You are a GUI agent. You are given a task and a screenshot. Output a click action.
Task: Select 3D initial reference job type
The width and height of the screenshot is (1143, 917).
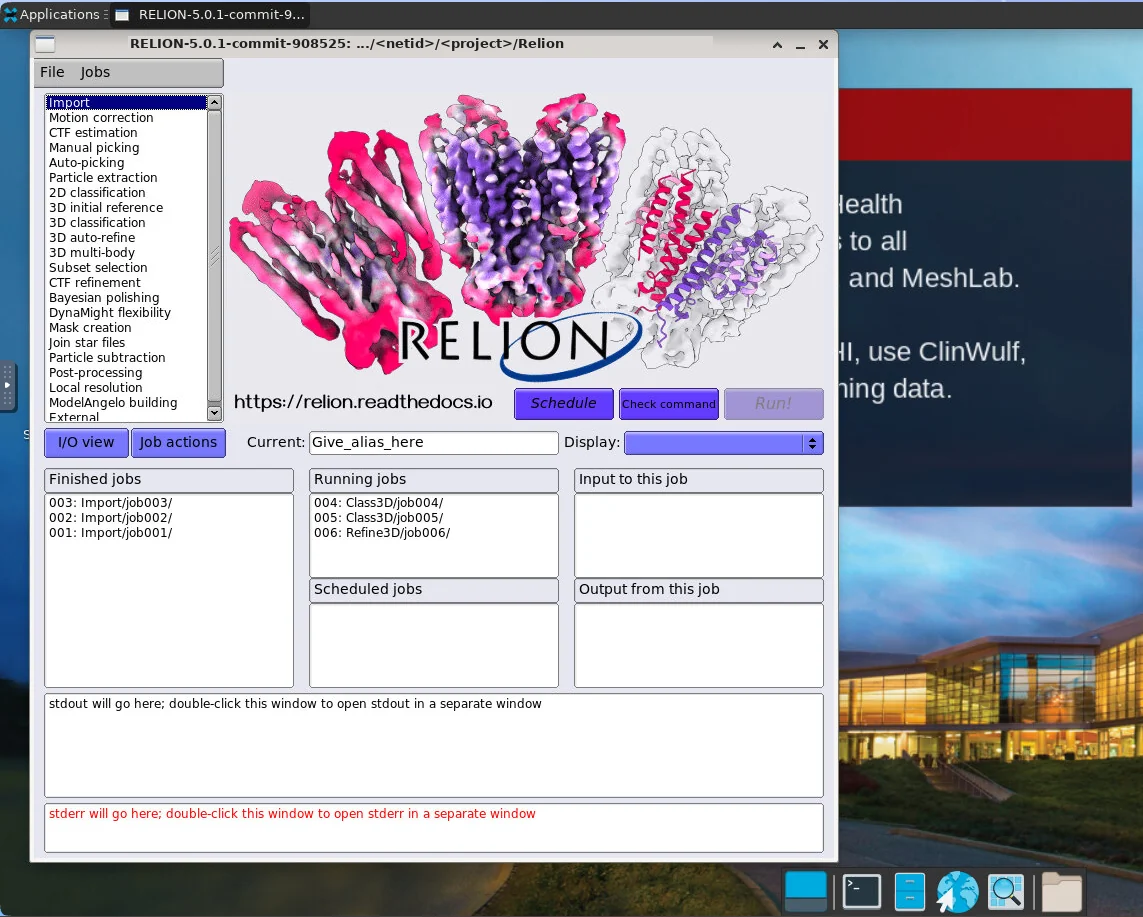pyautogui.click(x=126, y=208)
